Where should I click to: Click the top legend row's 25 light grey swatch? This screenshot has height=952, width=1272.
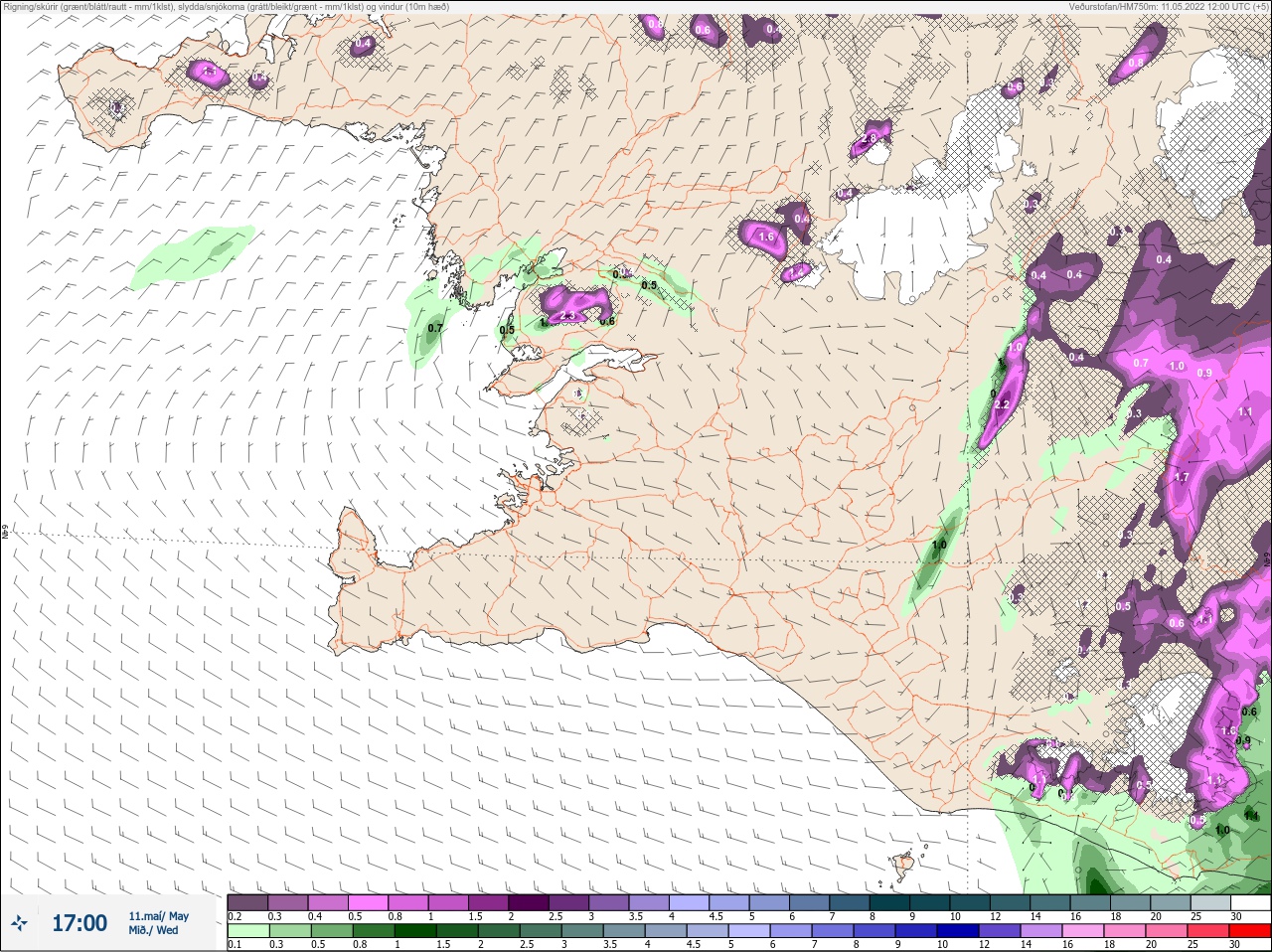click(1211, 902)
